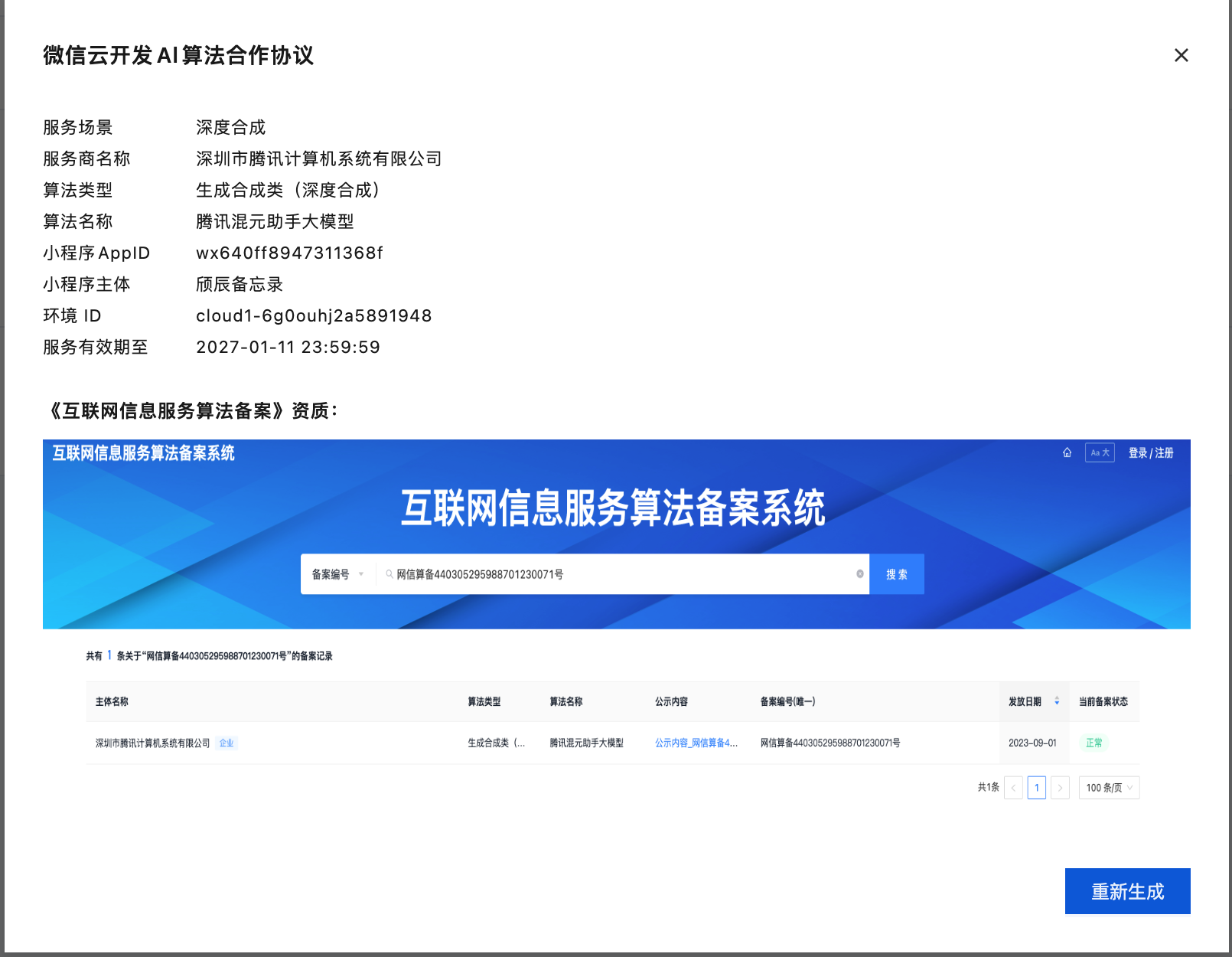Click the magnifier icon in the search box
This screenshot has width=1232, height=957.
[x=389, y=574]
